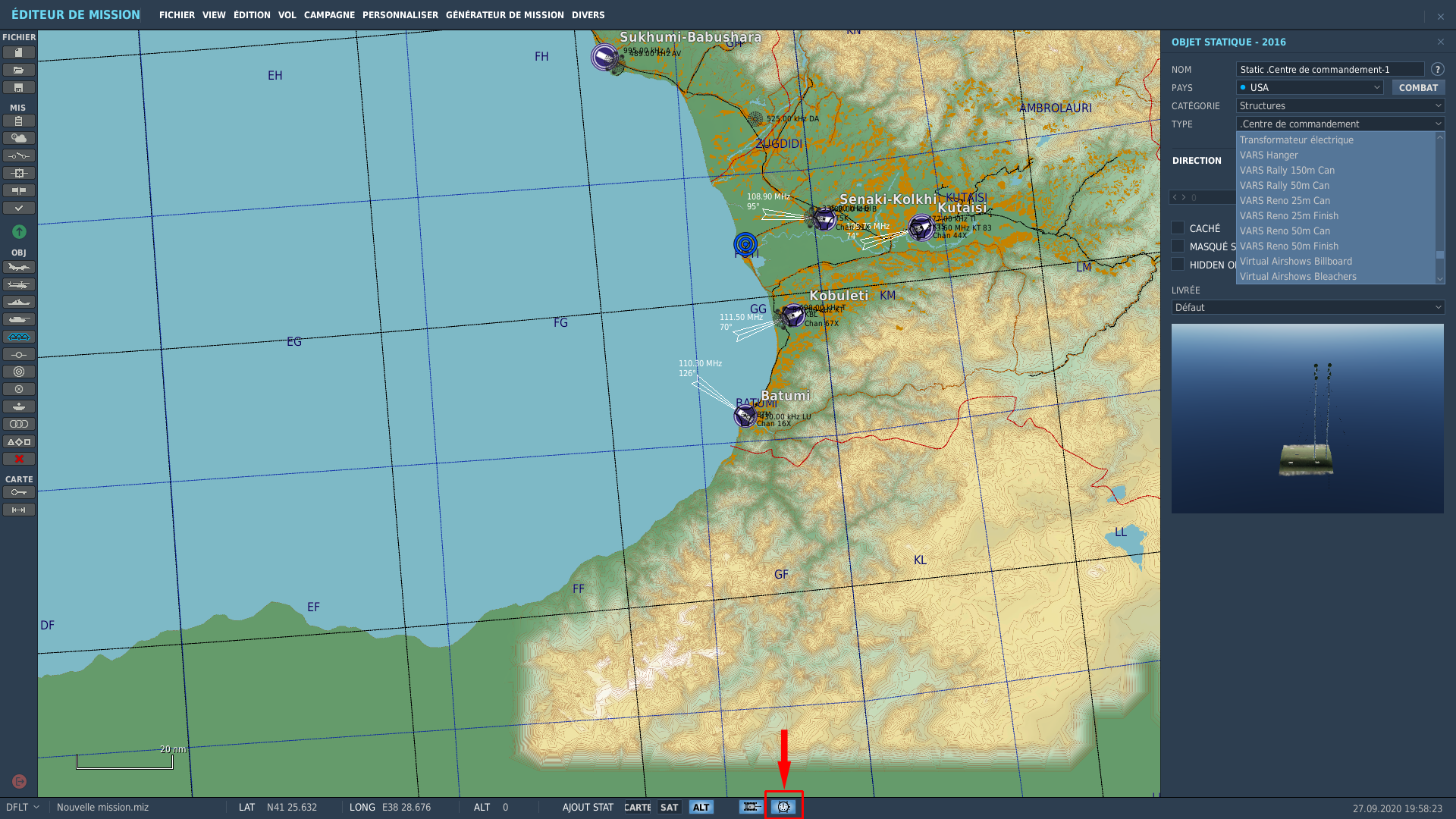Toggle the MASQUÉ S checkbox
The image size is (1456, 819).
1178,246
